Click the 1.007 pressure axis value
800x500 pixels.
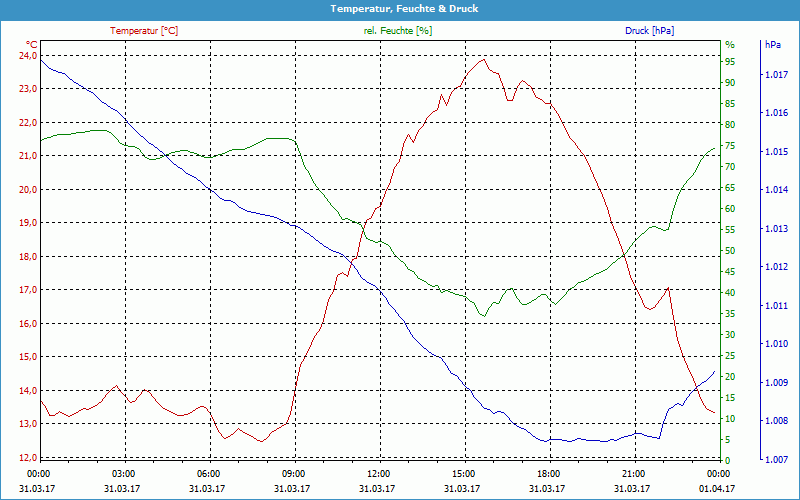[776, 460]
